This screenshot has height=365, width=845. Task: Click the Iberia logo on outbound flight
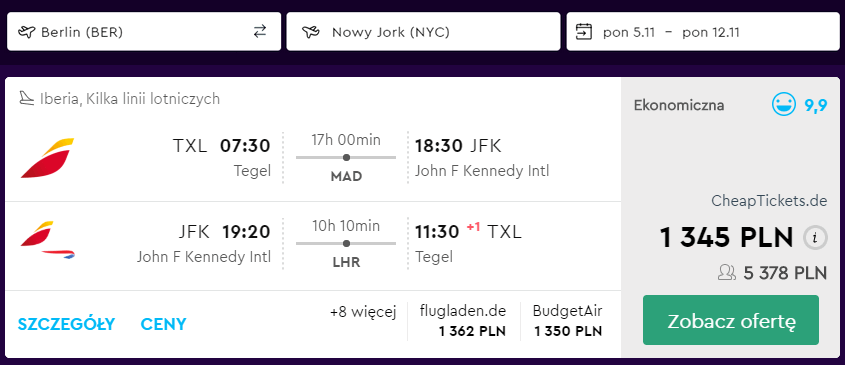pyautogui.click(x=47, y=158)
